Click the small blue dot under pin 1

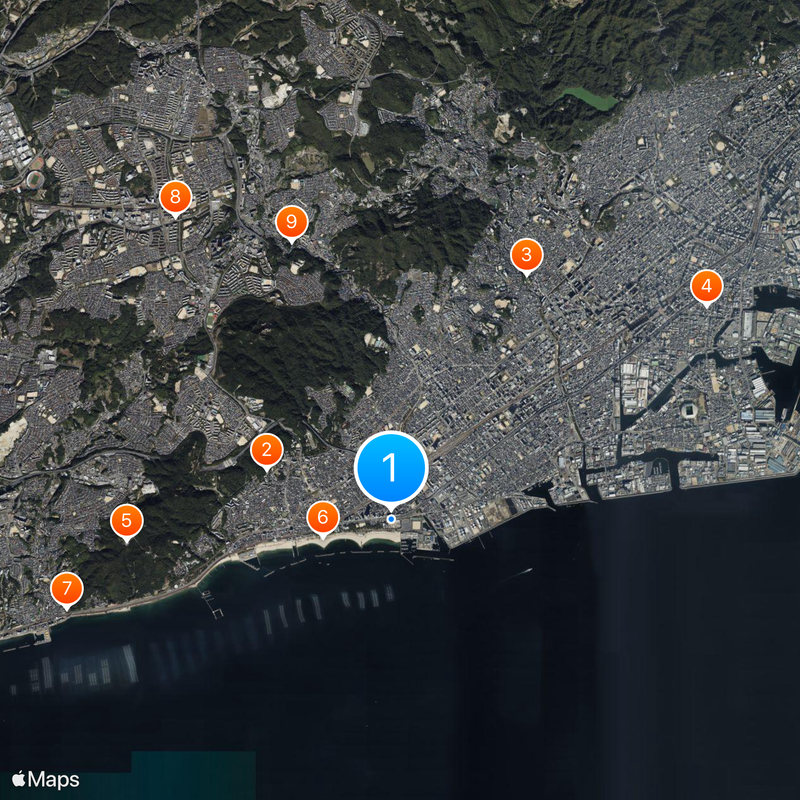(x=391, y=519)
